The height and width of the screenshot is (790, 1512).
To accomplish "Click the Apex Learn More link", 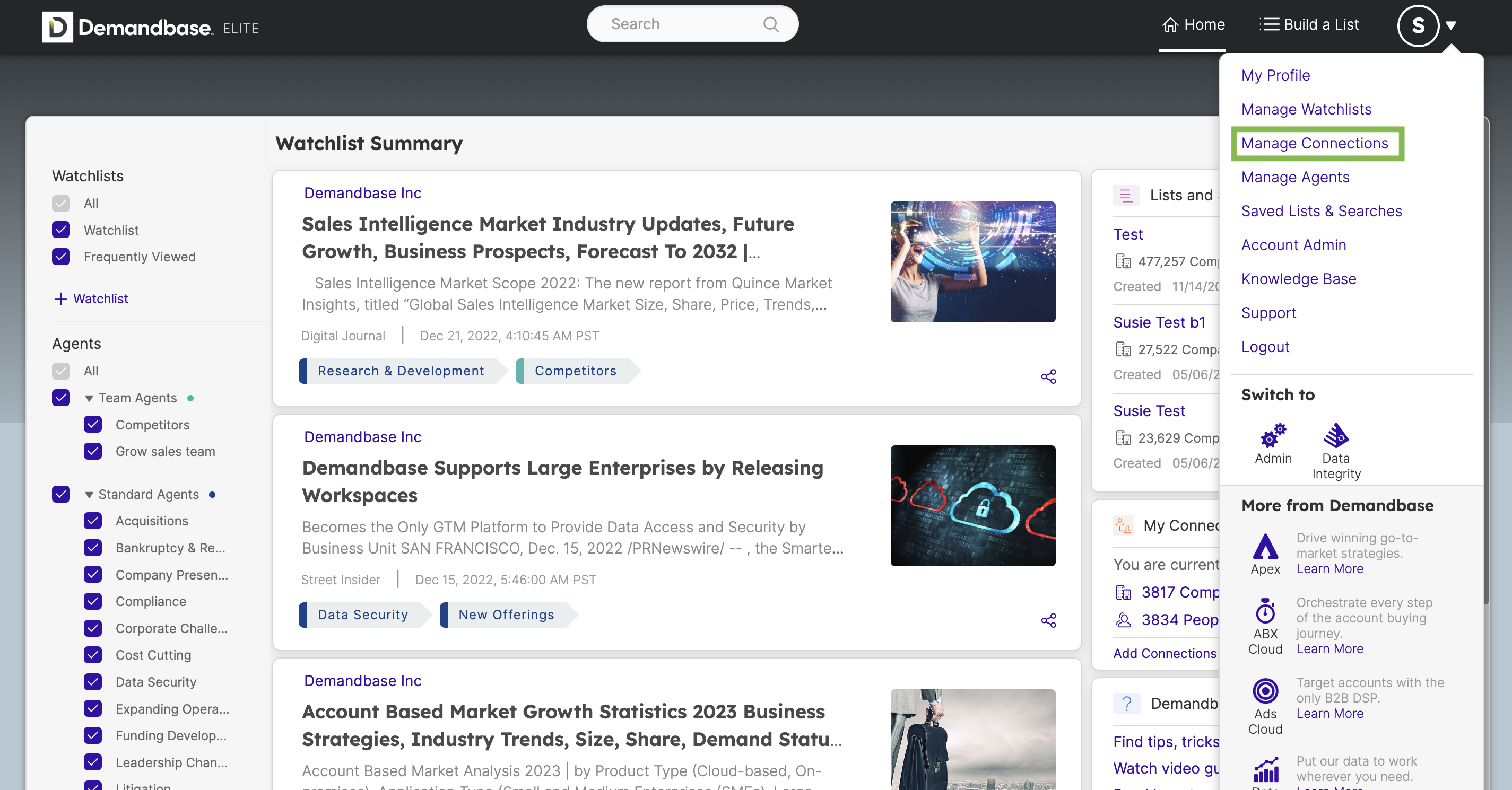I will 1329,569.
